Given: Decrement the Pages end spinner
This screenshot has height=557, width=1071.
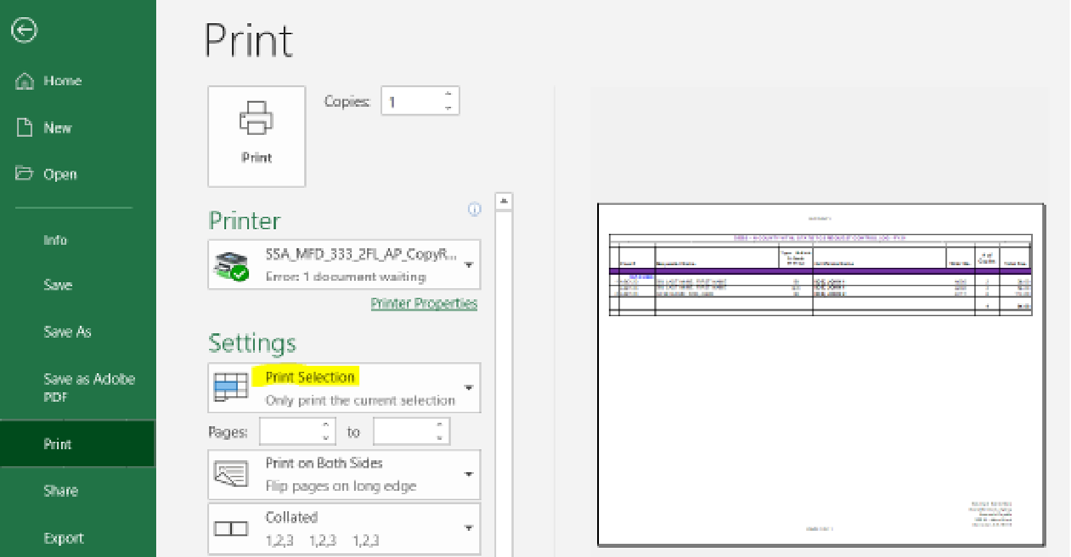Looking at the screenshot, I should coord(439,438).
